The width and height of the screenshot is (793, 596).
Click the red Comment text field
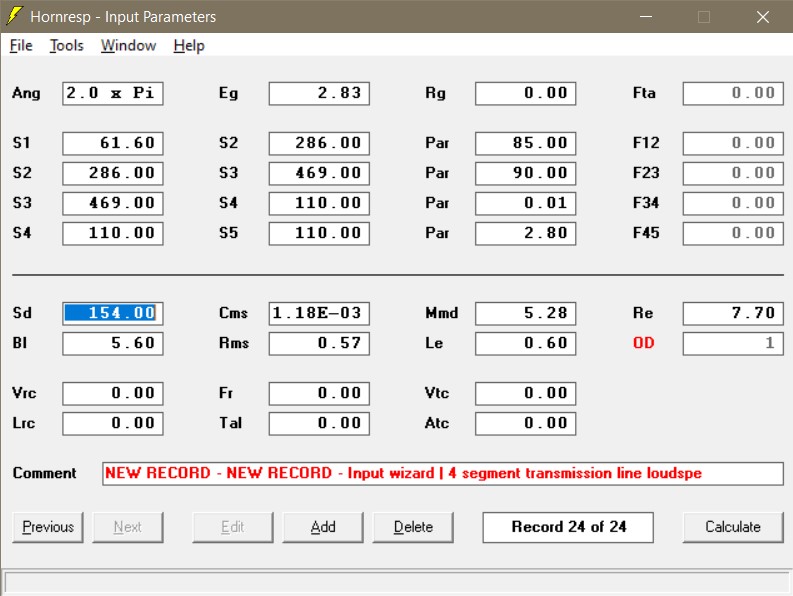[x=443, y=474]
